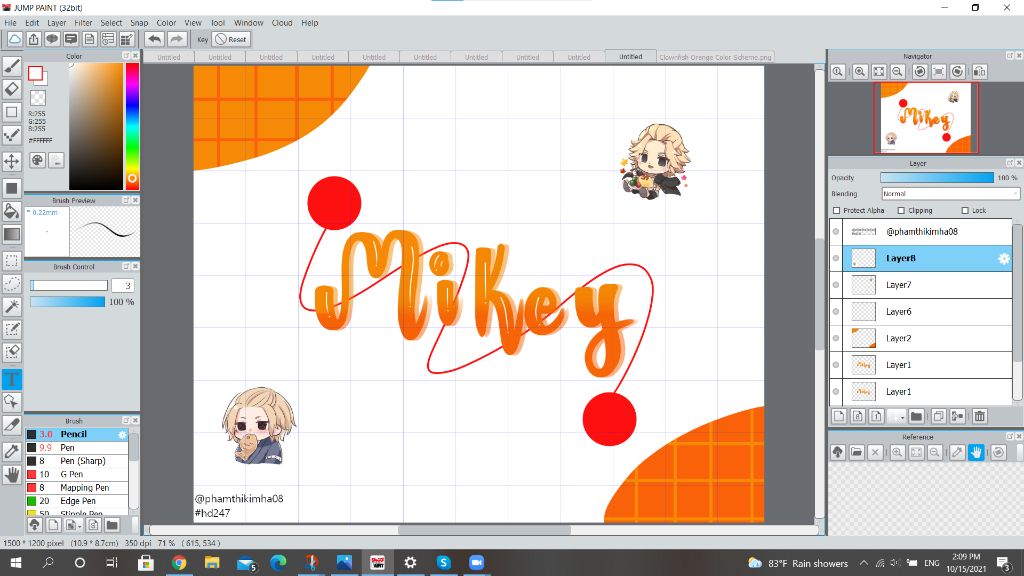This screenshot has height=576, width=1024.
Task: Open palette icon in Color panel
Action: tap(37, 160)
